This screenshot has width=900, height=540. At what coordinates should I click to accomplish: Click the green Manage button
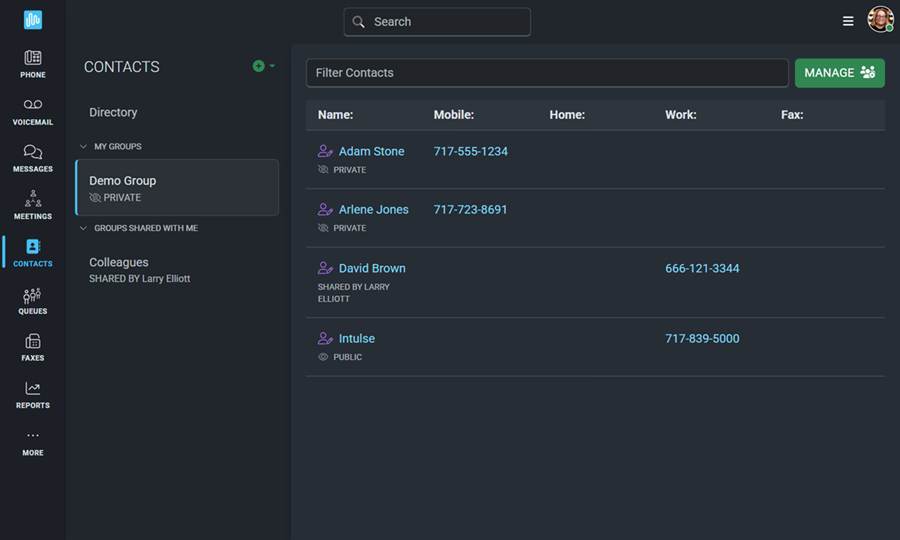pyautogui.click(x=839, y=73)
